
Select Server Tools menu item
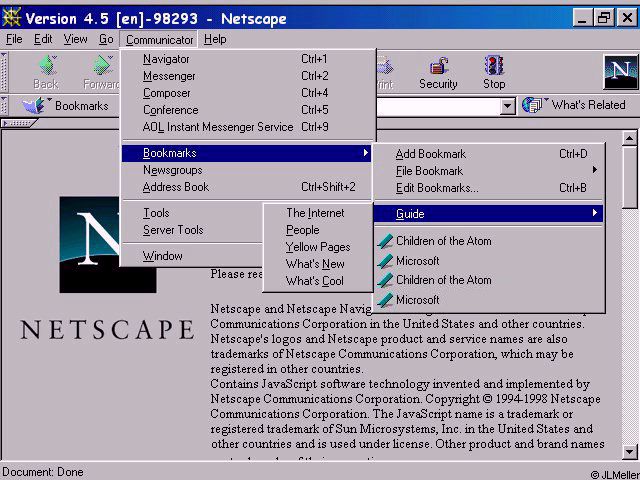[192, 230]
